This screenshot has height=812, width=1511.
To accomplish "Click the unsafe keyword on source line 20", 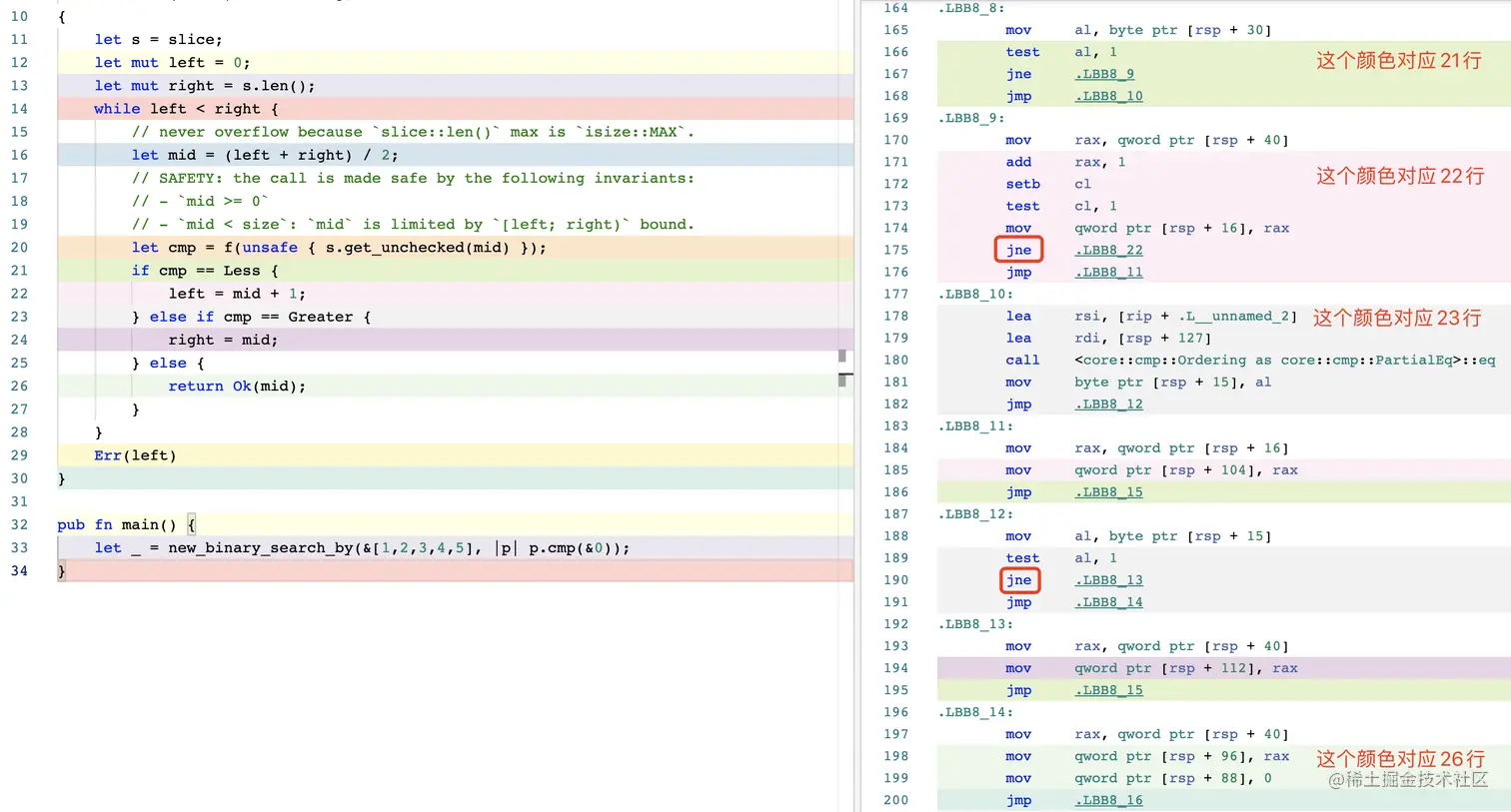I will pos(270,247).
